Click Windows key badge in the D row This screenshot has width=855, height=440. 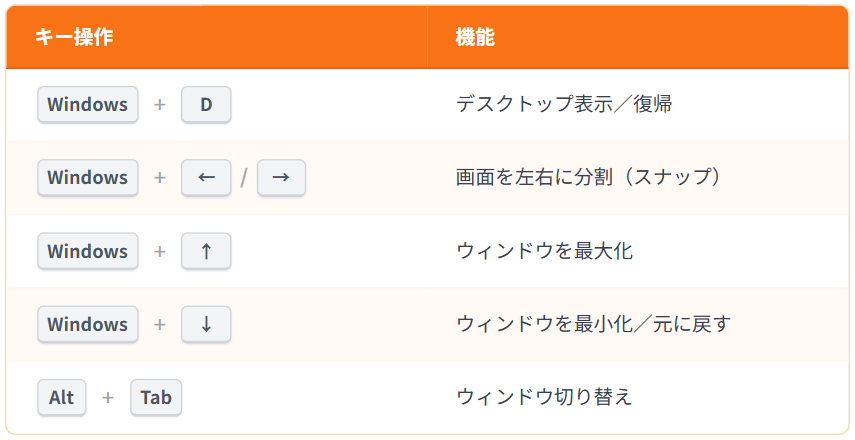(88, 105)
